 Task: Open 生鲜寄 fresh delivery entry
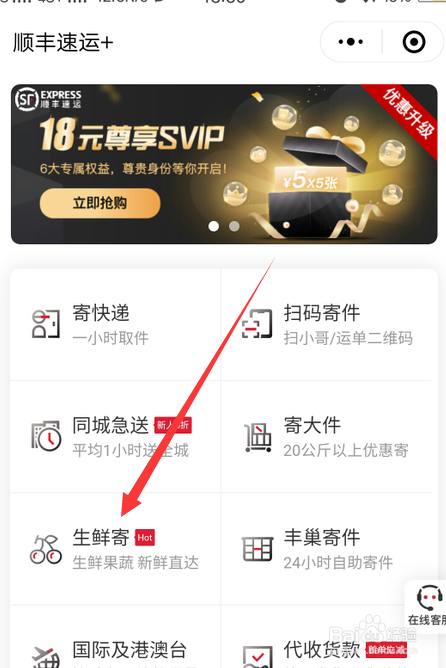(115, 549)
